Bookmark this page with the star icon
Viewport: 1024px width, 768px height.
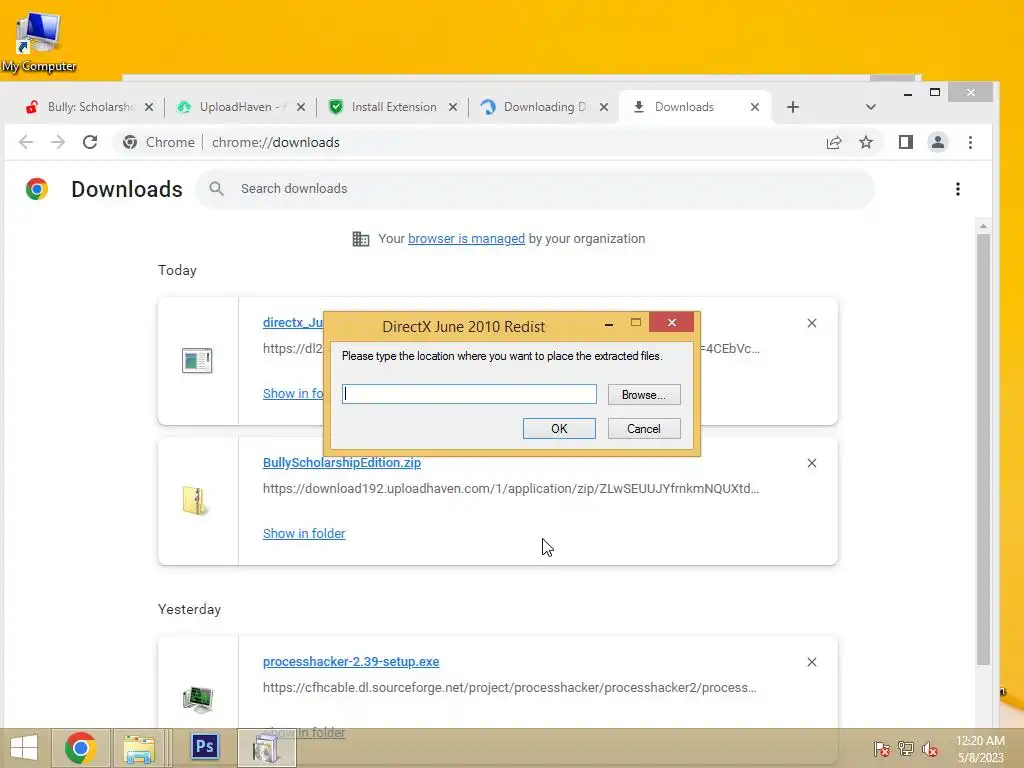click(x=866, y=142)
